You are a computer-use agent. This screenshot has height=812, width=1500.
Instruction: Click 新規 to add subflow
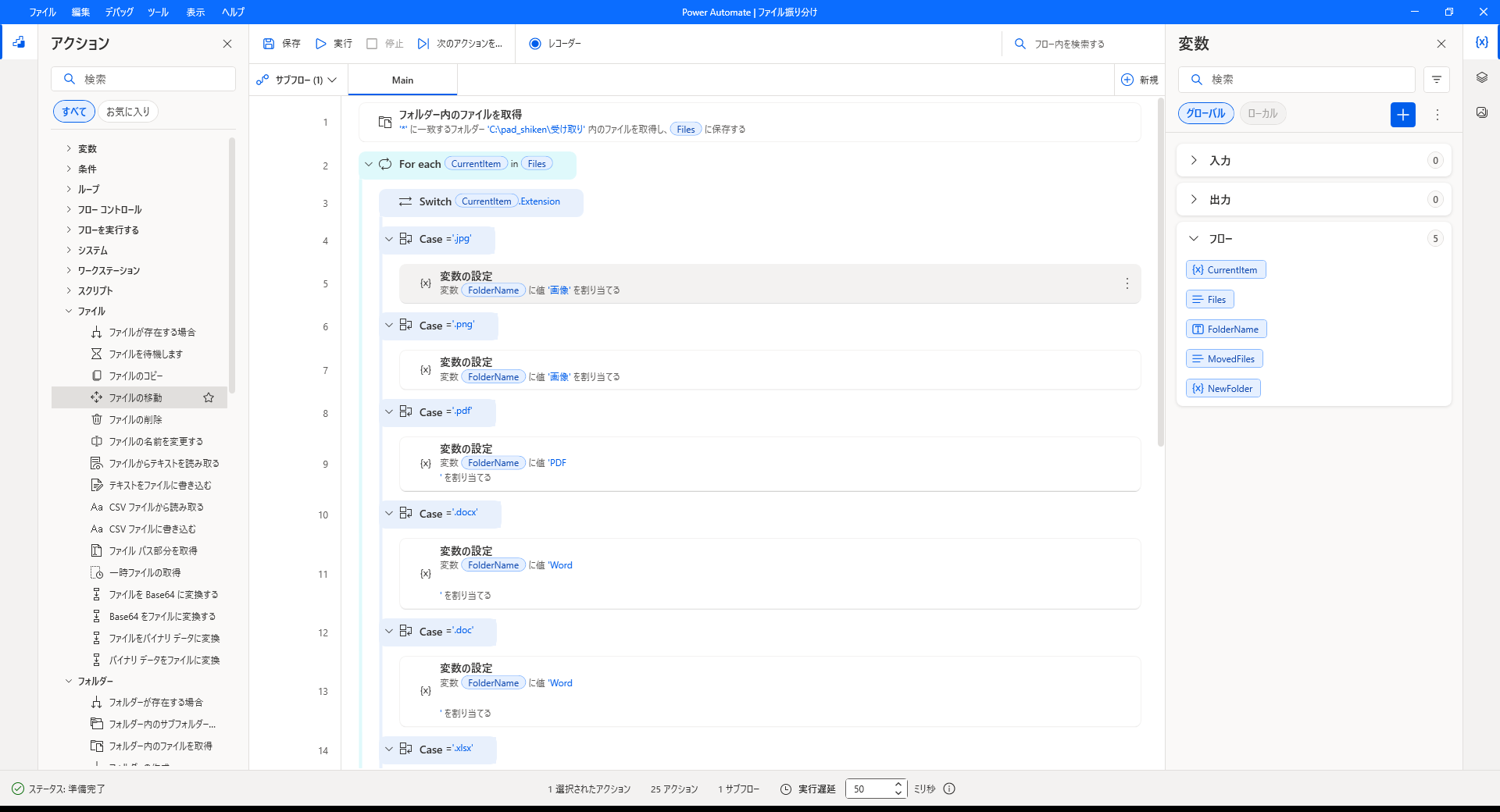click(x=1140, y=80)
